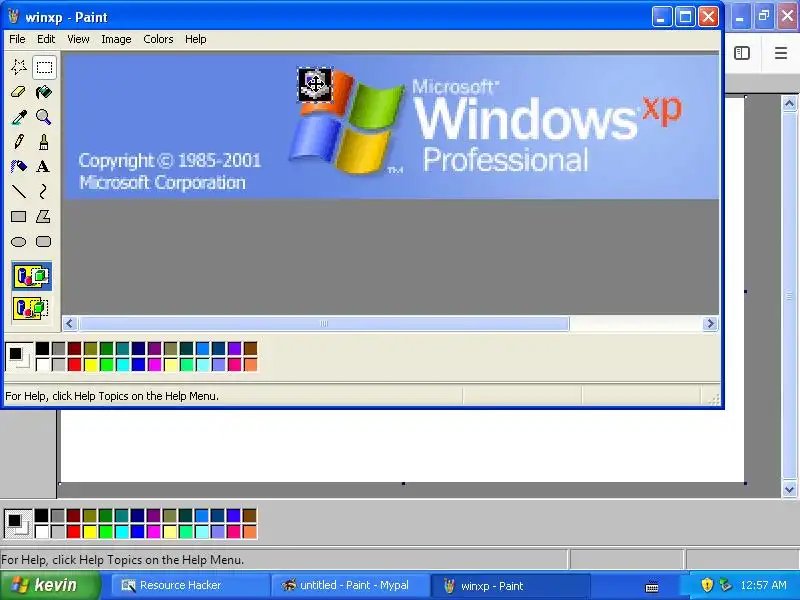Pick dark red in background Paint palette
This screenshot has width=800, height=600.
(73, 515)
